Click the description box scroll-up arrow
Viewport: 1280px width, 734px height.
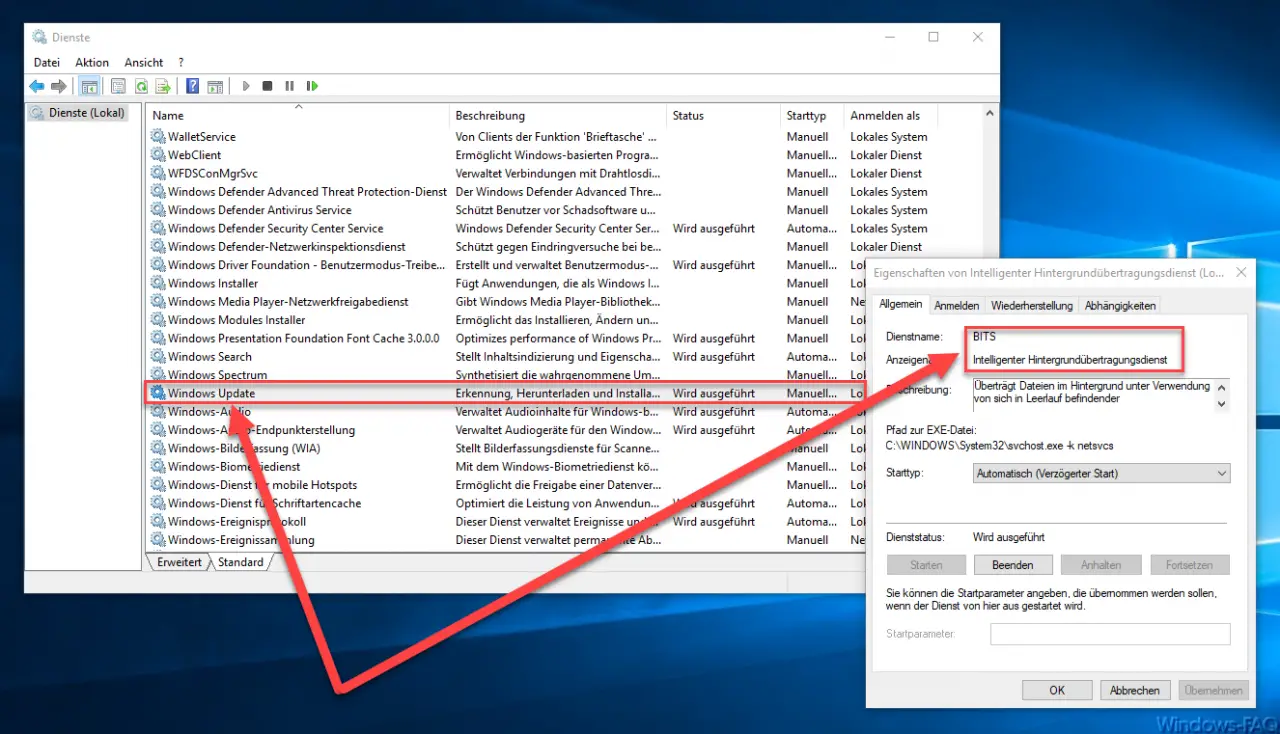click(x=1221, y=386)
